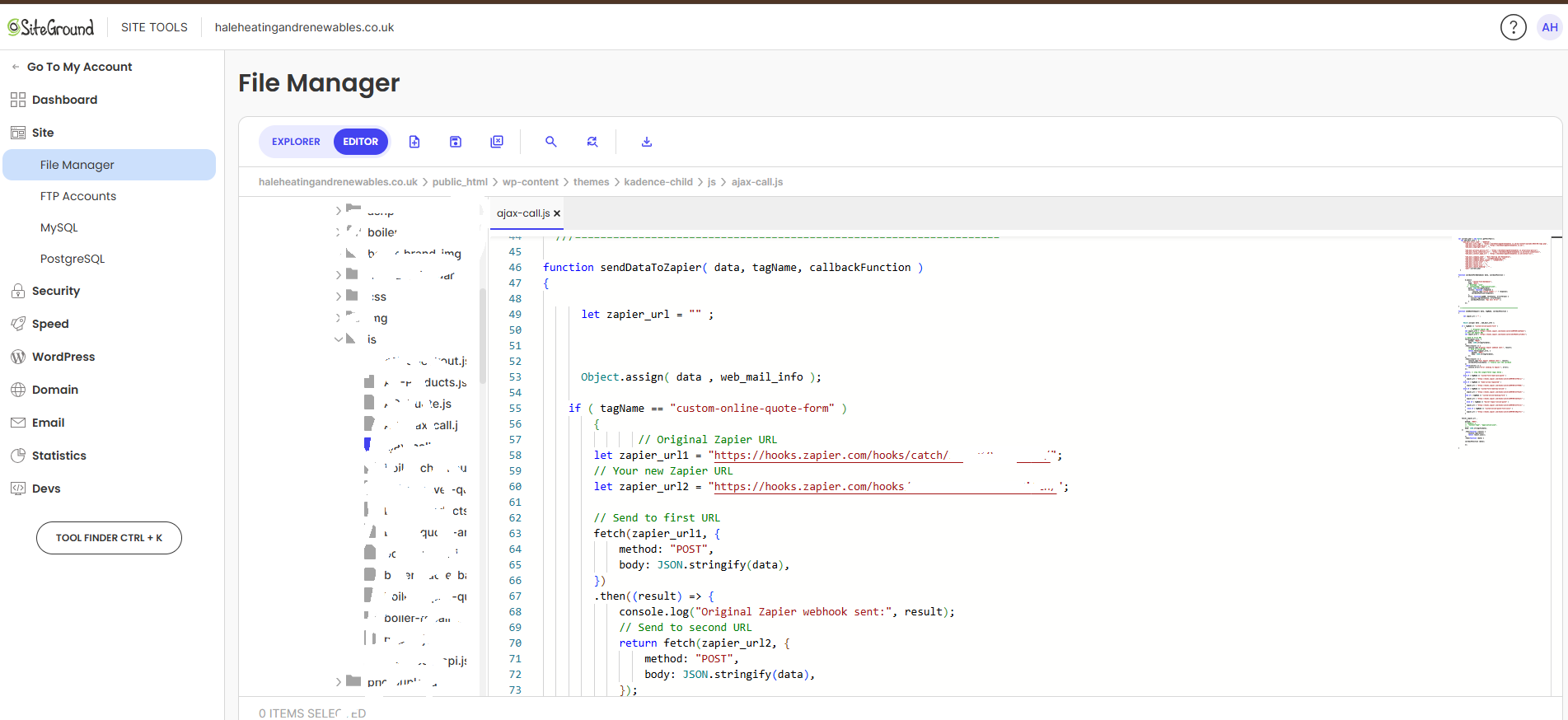The image size is (1568, 720).
Task: Click the Dashboard grid icon
Action: [18, 100]
